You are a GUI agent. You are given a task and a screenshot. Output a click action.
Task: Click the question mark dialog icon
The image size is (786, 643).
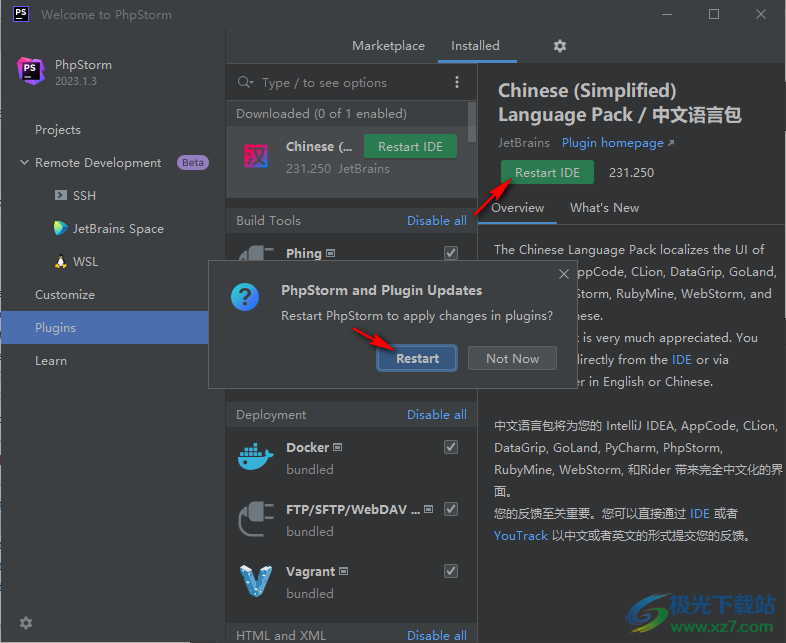click(245, 297)
